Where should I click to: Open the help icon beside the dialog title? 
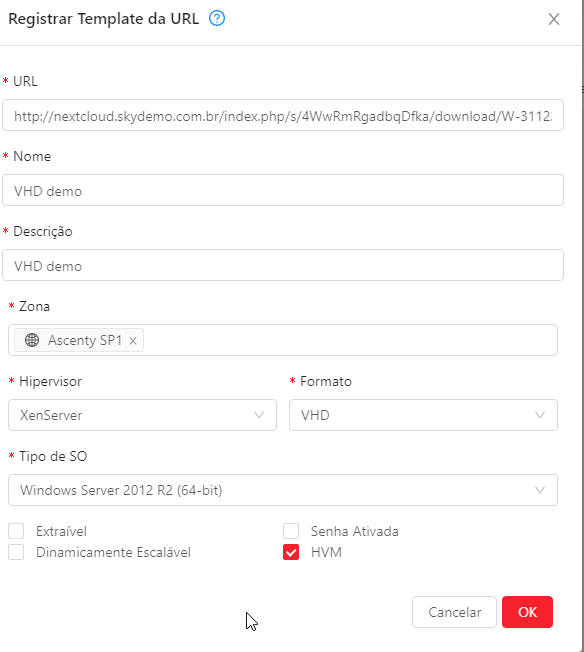(217, 18)
